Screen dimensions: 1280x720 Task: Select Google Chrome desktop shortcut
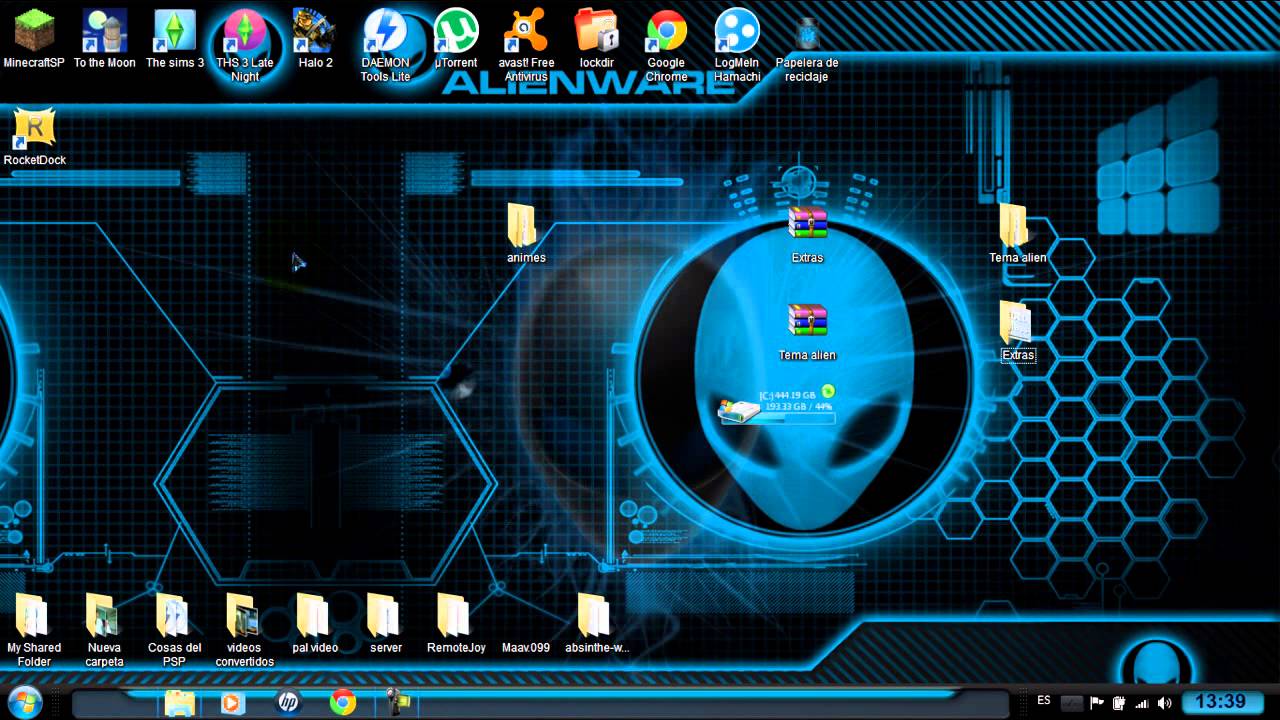[666, 45]
